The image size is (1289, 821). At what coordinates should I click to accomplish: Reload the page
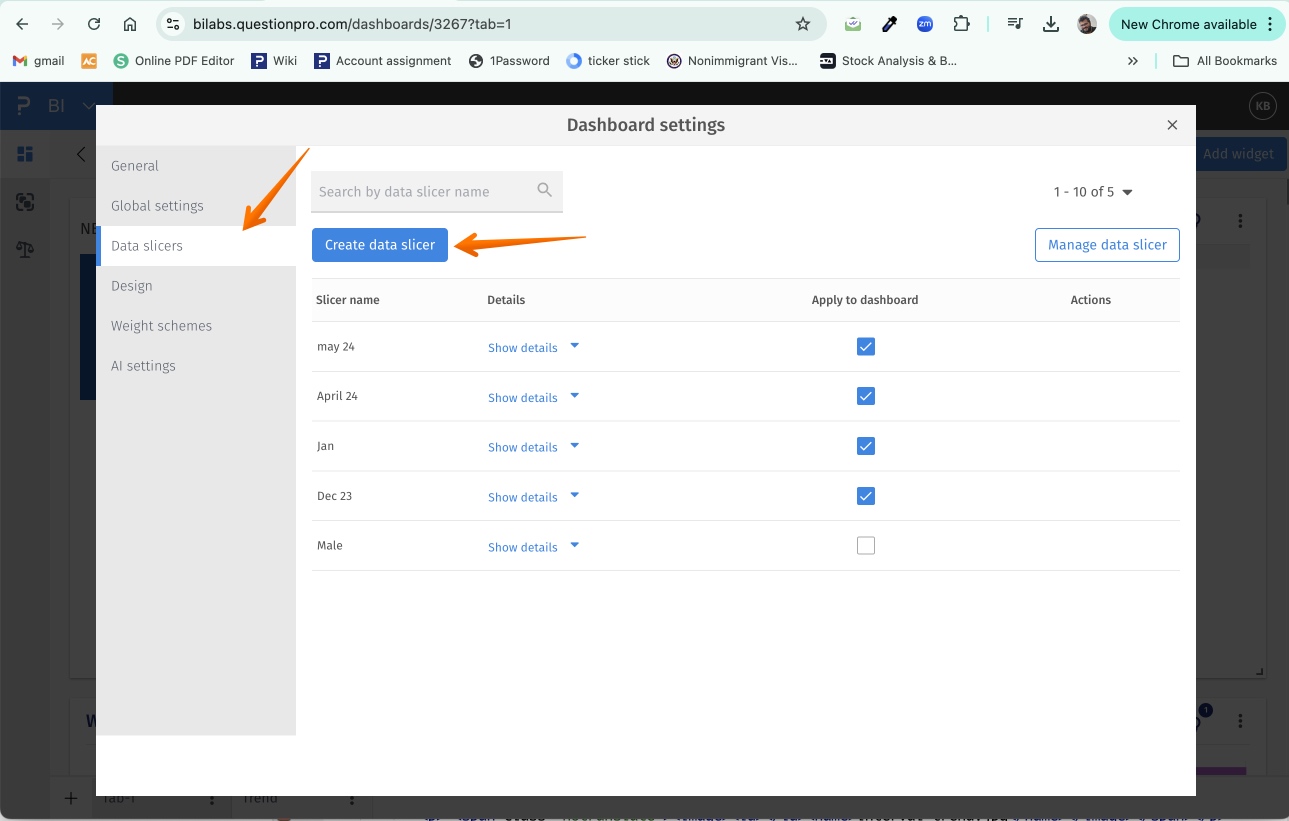coord(94,24)
